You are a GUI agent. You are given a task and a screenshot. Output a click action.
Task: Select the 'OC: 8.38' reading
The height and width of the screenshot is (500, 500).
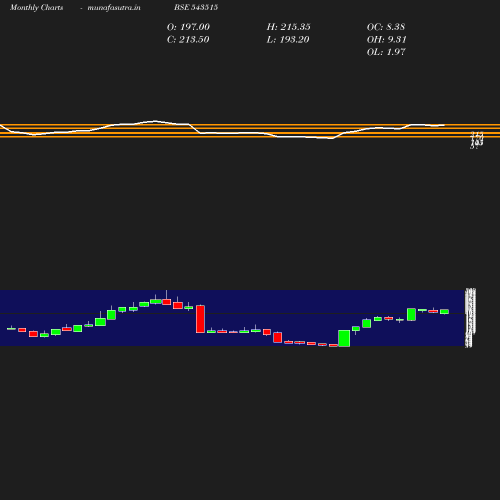[386, 27]
